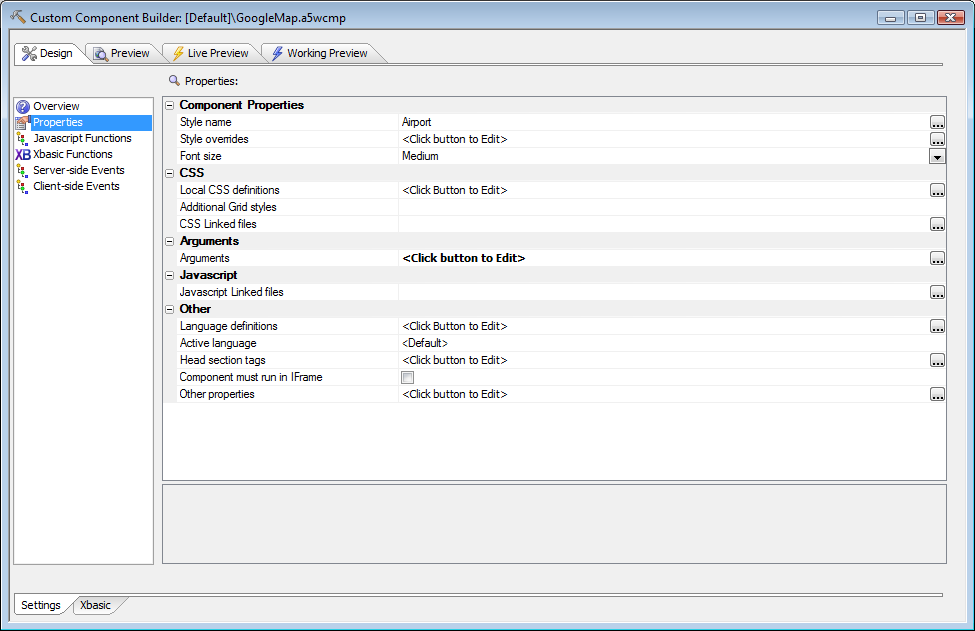Image resolution: width=975 pixels, height=631 pixels.
Task: Click the Server-side Events icon
Action: click(x=22, y=170)
